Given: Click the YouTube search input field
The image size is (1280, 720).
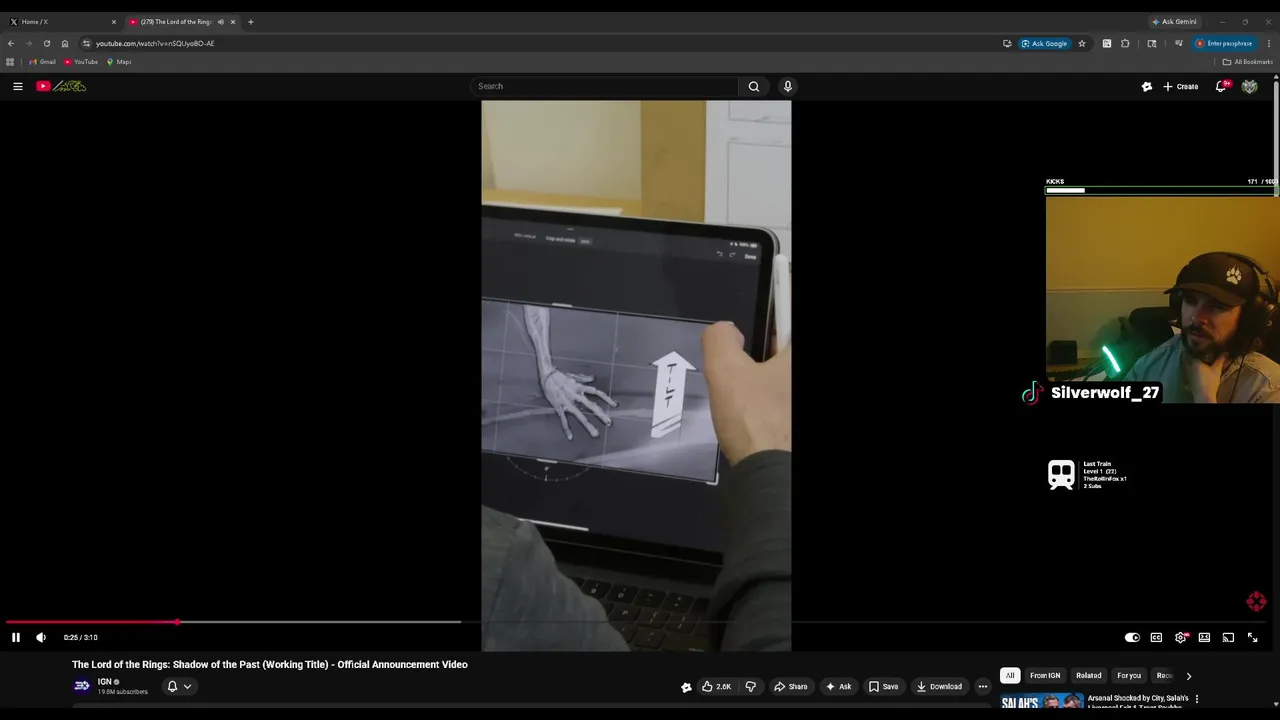Looking at the screenshot, I should coord(605,86).
